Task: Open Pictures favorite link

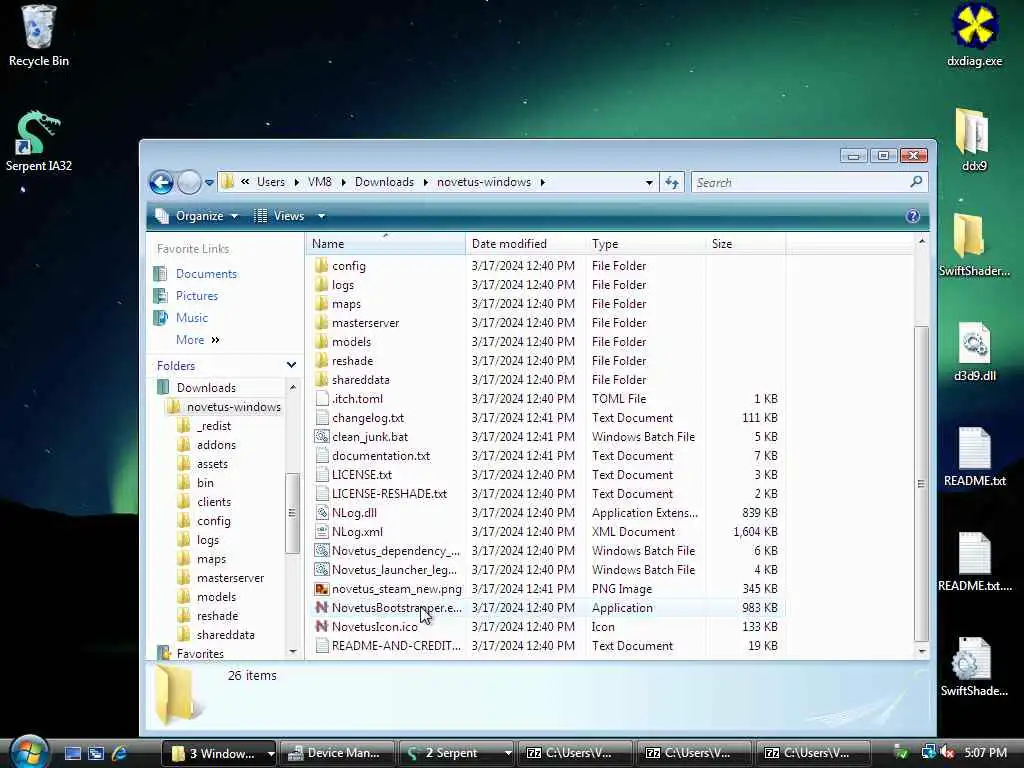Action: point(197,296)
